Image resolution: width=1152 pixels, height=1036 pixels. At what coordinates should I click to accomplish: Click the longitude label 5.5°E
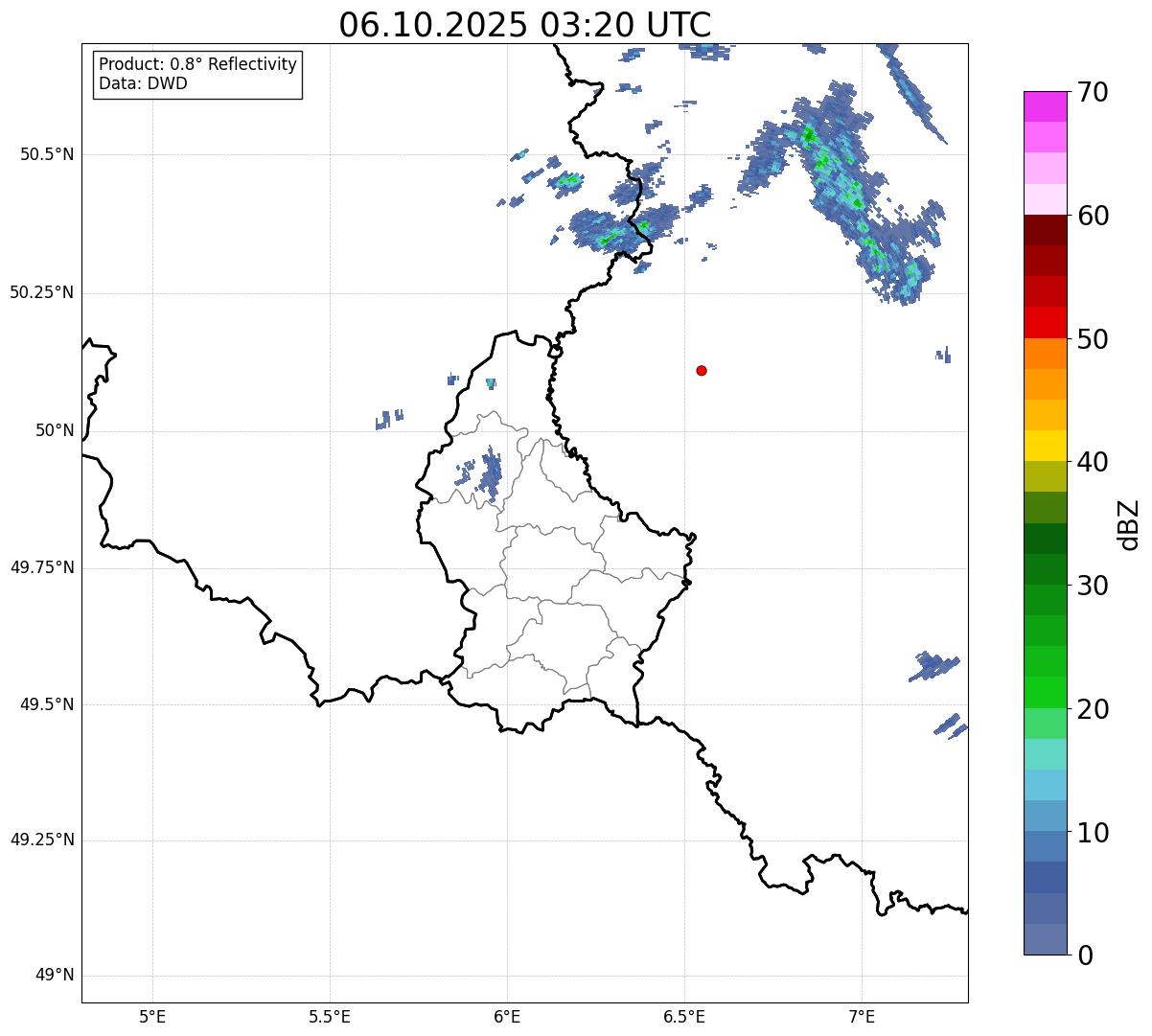tap(330, 1016)
